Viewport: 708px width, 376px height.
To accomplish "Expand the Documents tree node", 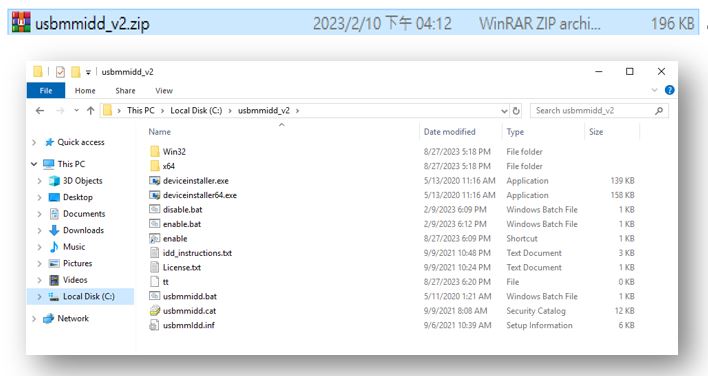I will pyautogui.click(x=40, y=214).
